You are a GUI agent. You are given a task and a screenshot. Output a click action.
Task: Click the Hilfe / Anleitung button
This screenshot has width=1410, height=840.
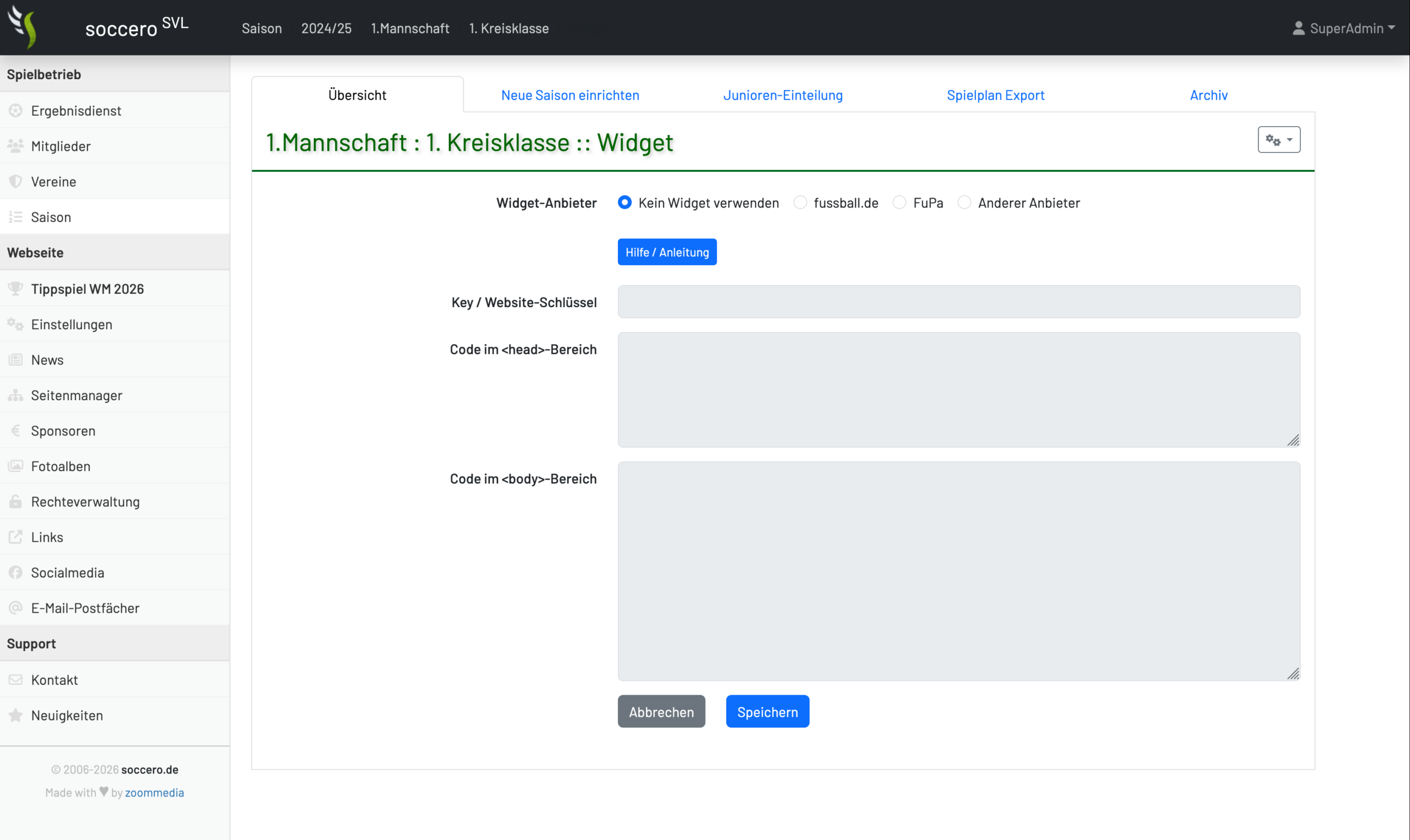[x=666, y=253]
